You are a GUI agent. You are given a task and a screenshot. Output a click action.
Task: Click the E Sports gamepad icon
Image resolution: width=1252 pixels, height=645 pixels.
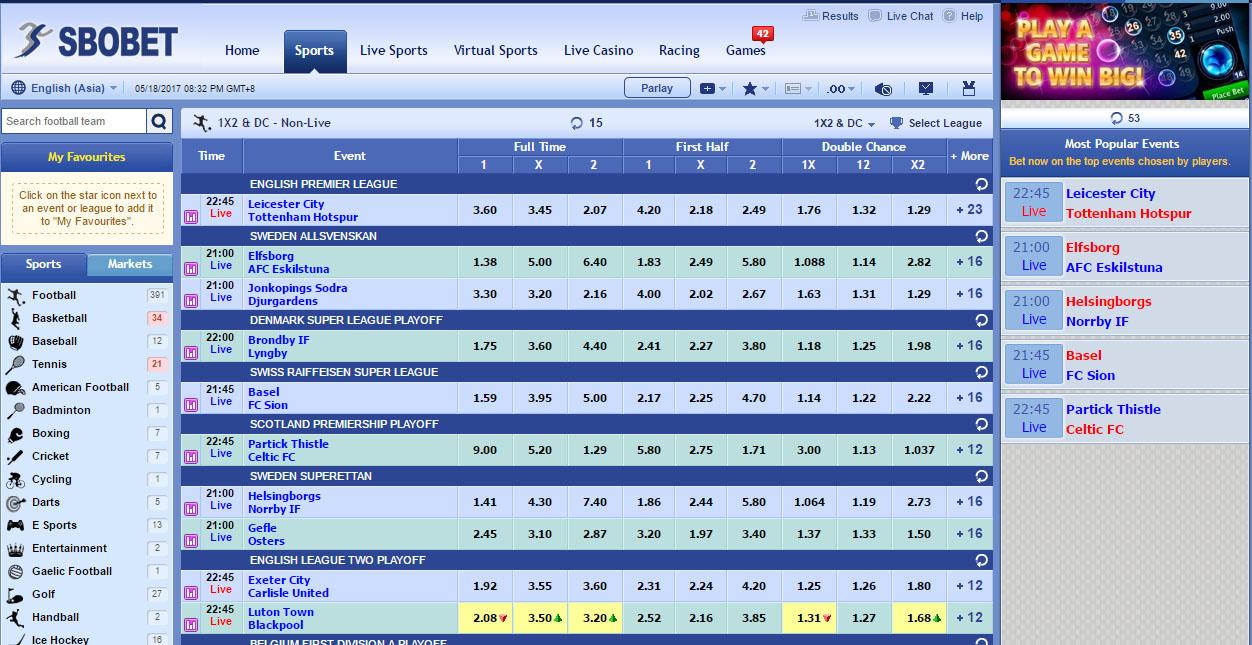(15, 525)
